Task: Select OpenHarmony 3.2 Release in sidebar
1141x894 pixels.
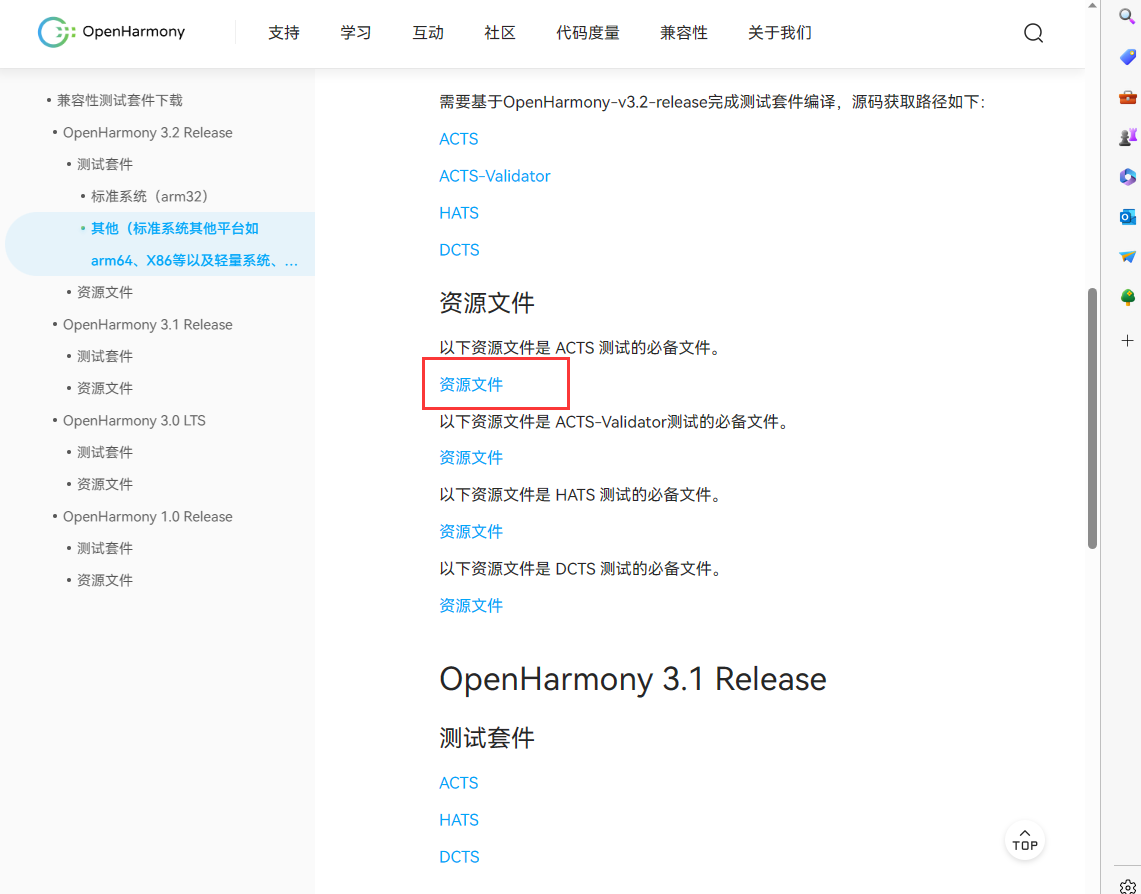Action: pos(148,132)
